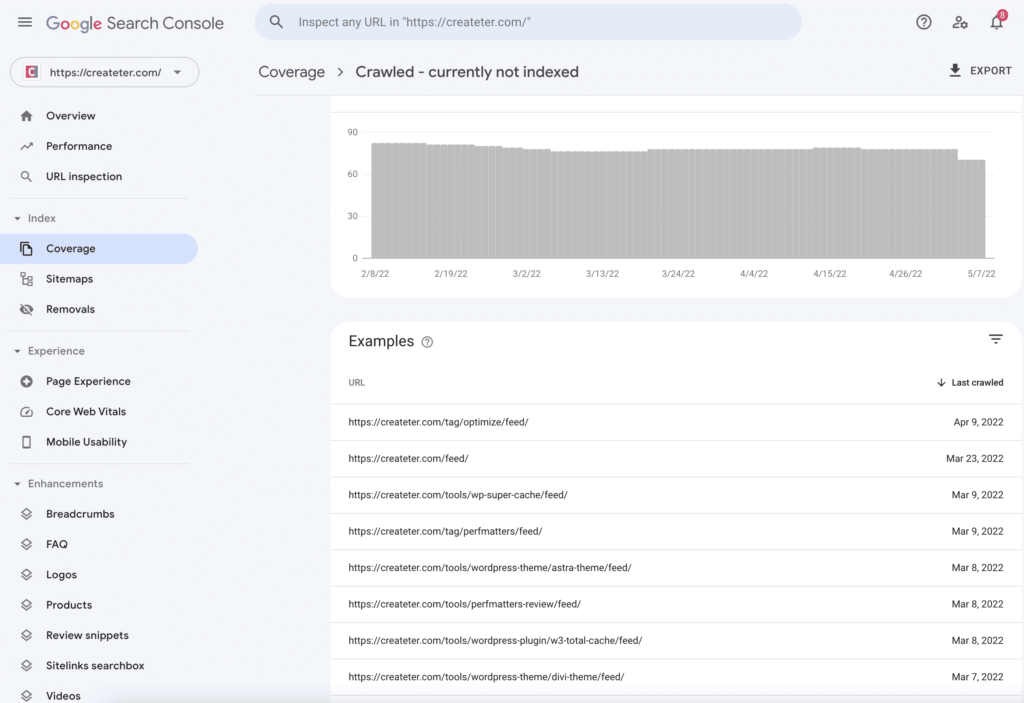Open the property selector dropdown
1024x703 pixels.
point(104,72)
